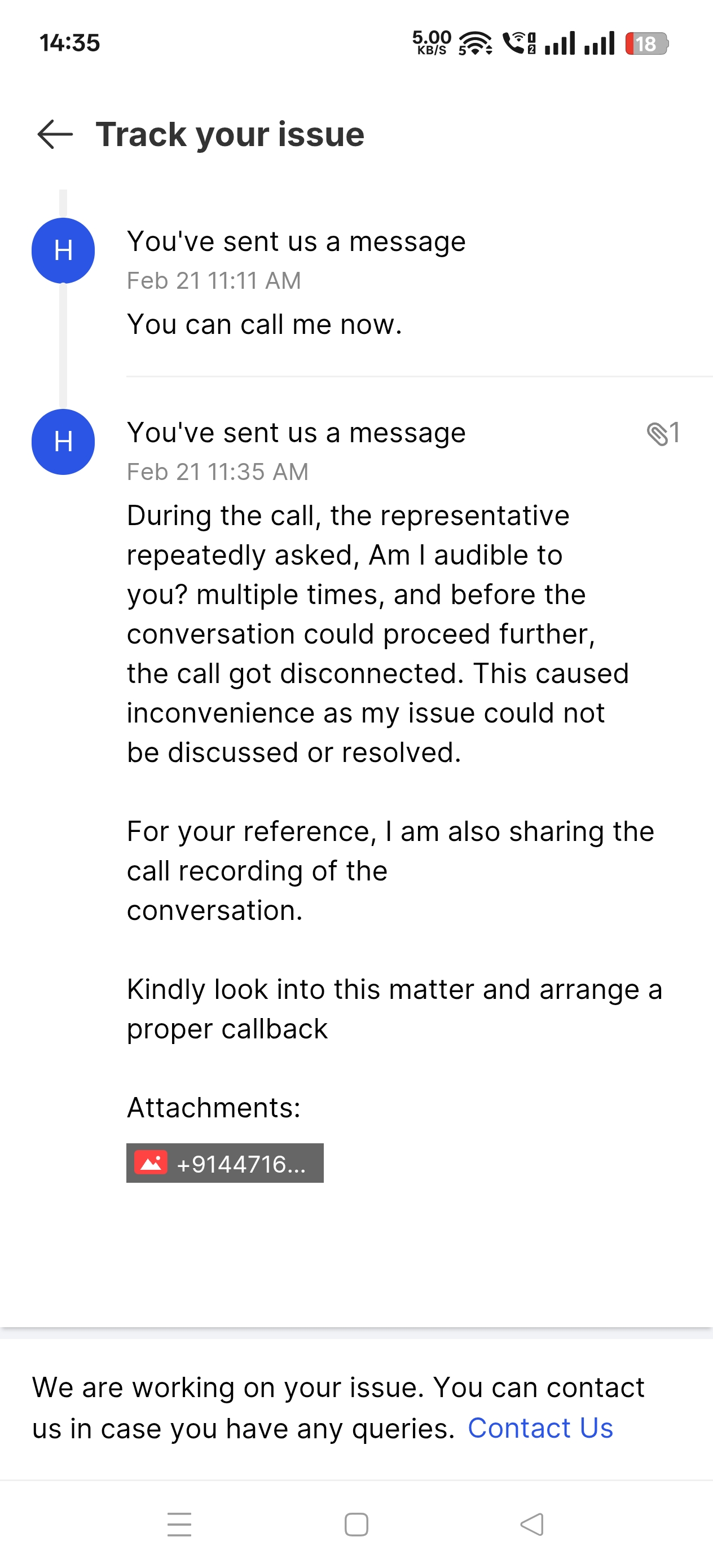
Task: Tap the Wi-Fi icon in status bar
Action: pos(475,44)
